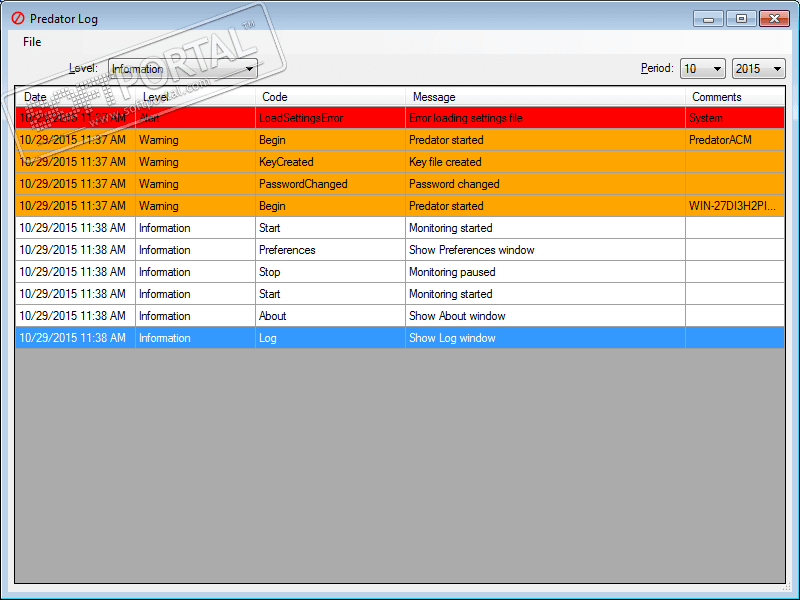This screenshot has height=600, width=800.
Task: Click the Predator app icon in title bar
Action: click(18, 18)
